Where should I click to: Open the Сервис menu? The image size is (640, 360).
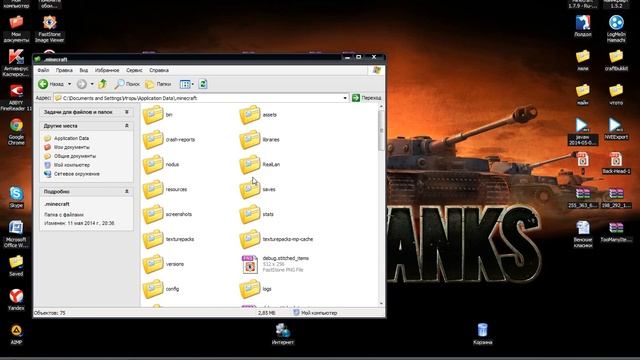click(x=134, y=70)
